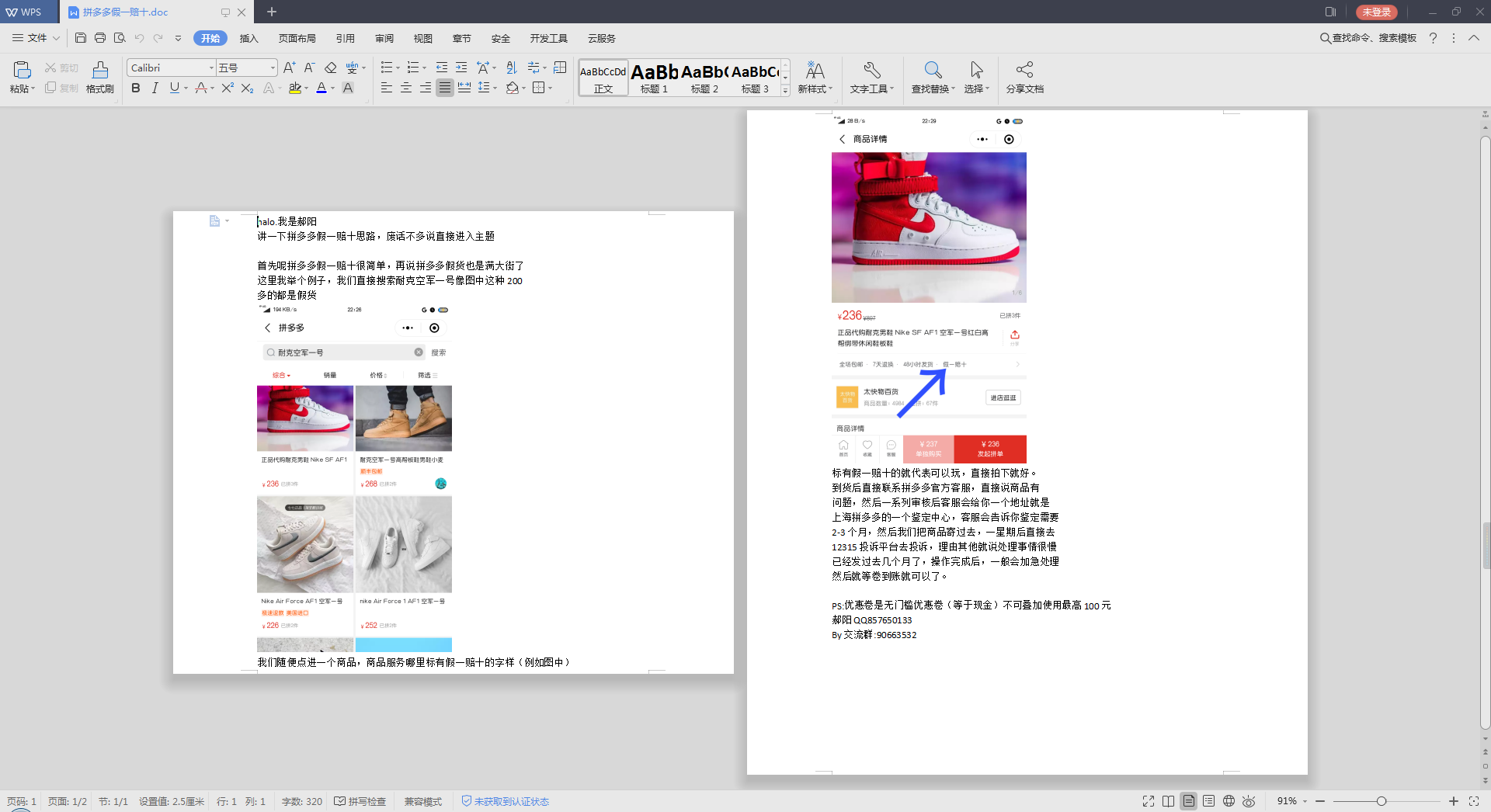Image resolution: width=1491 pixels, height=812 pixels.
Task: Toggle character shading
Action: [x=348, y=88]
